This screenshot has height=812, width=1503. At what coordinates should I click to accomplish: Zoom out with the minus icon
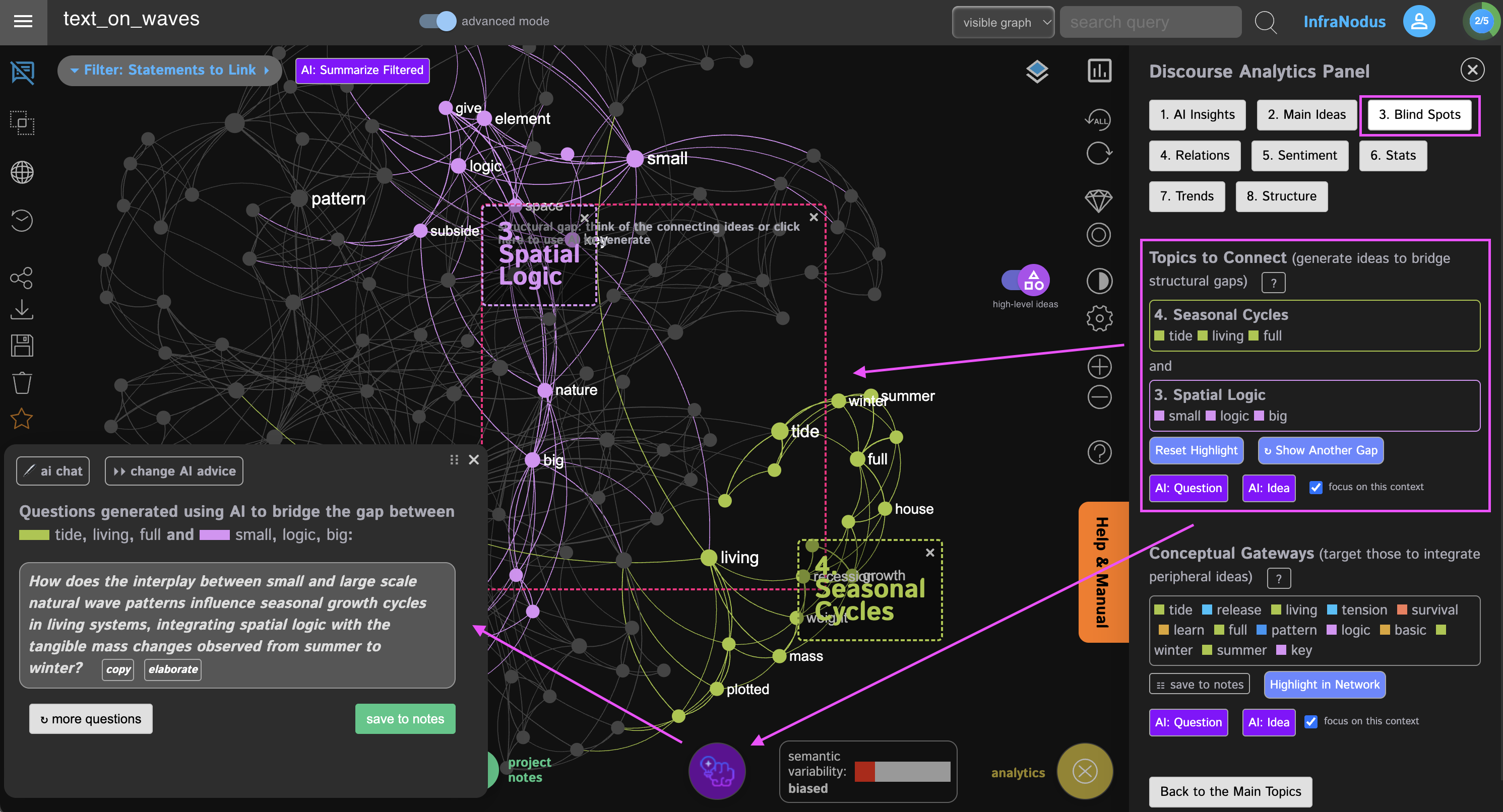(1099, 397)
